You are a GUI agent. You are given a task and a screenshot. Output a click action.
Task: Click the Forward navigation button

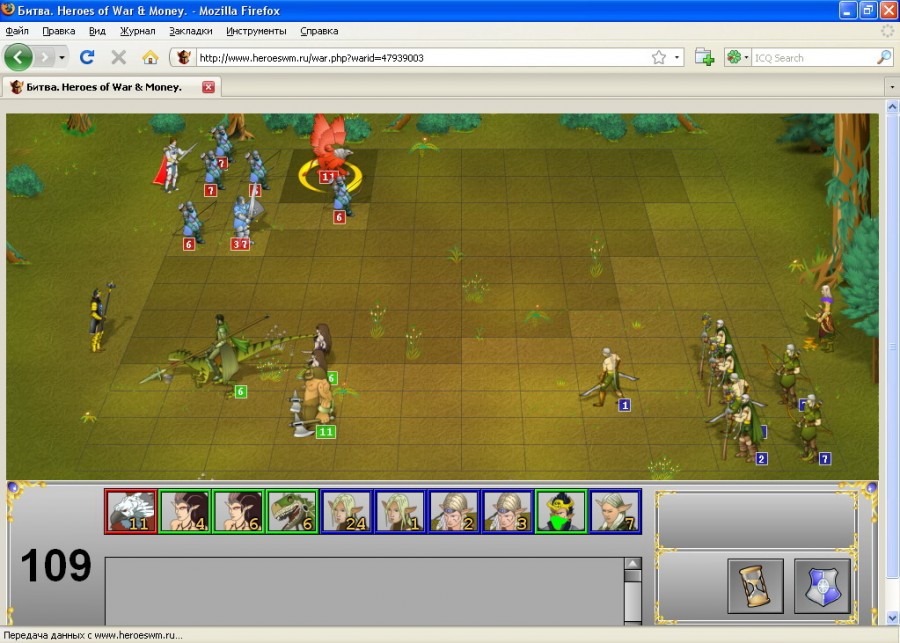click(x=44, y=57)
